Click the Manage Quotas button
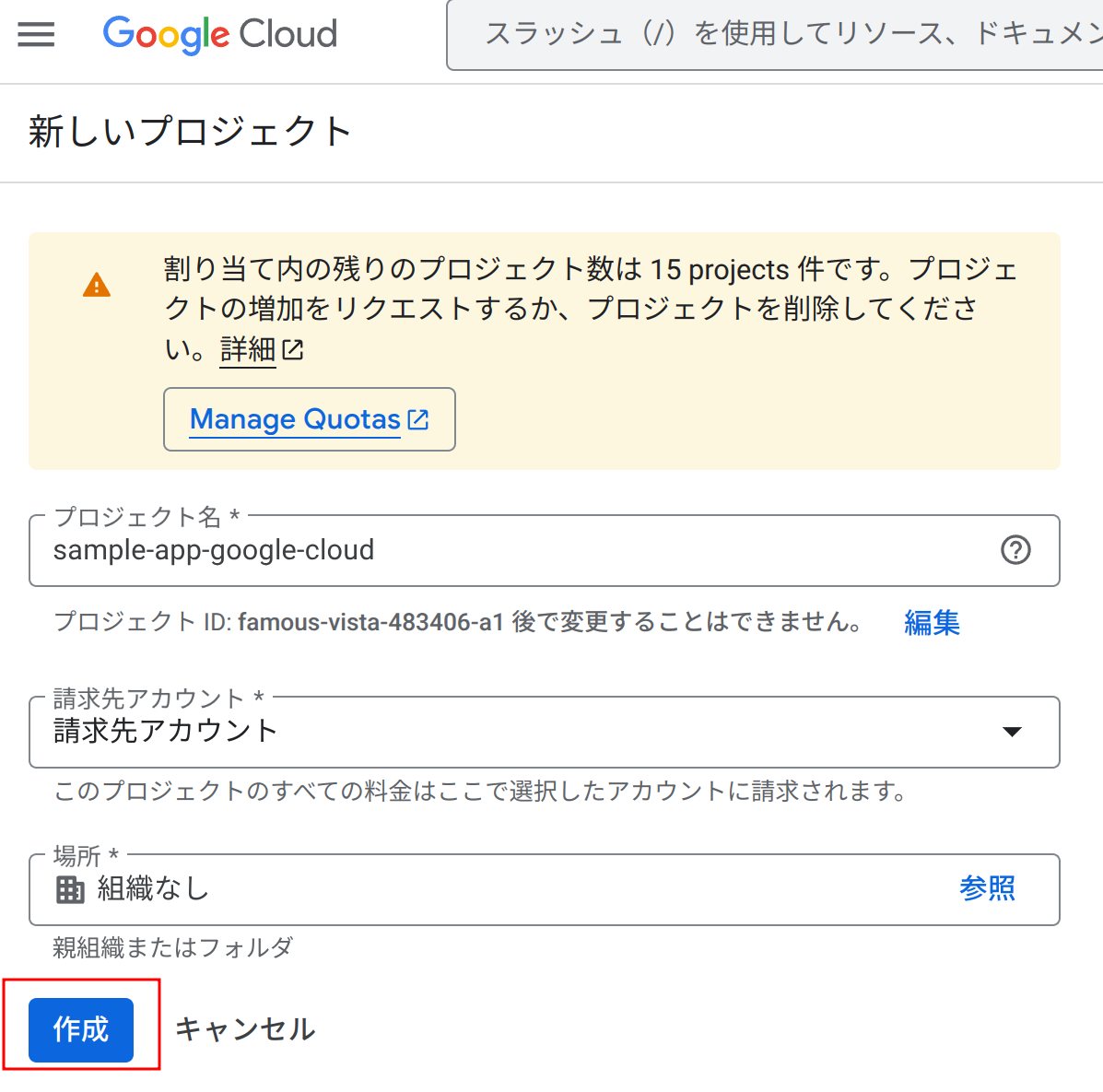This screenshot has height=1092, width=1103. click(309, 419)
